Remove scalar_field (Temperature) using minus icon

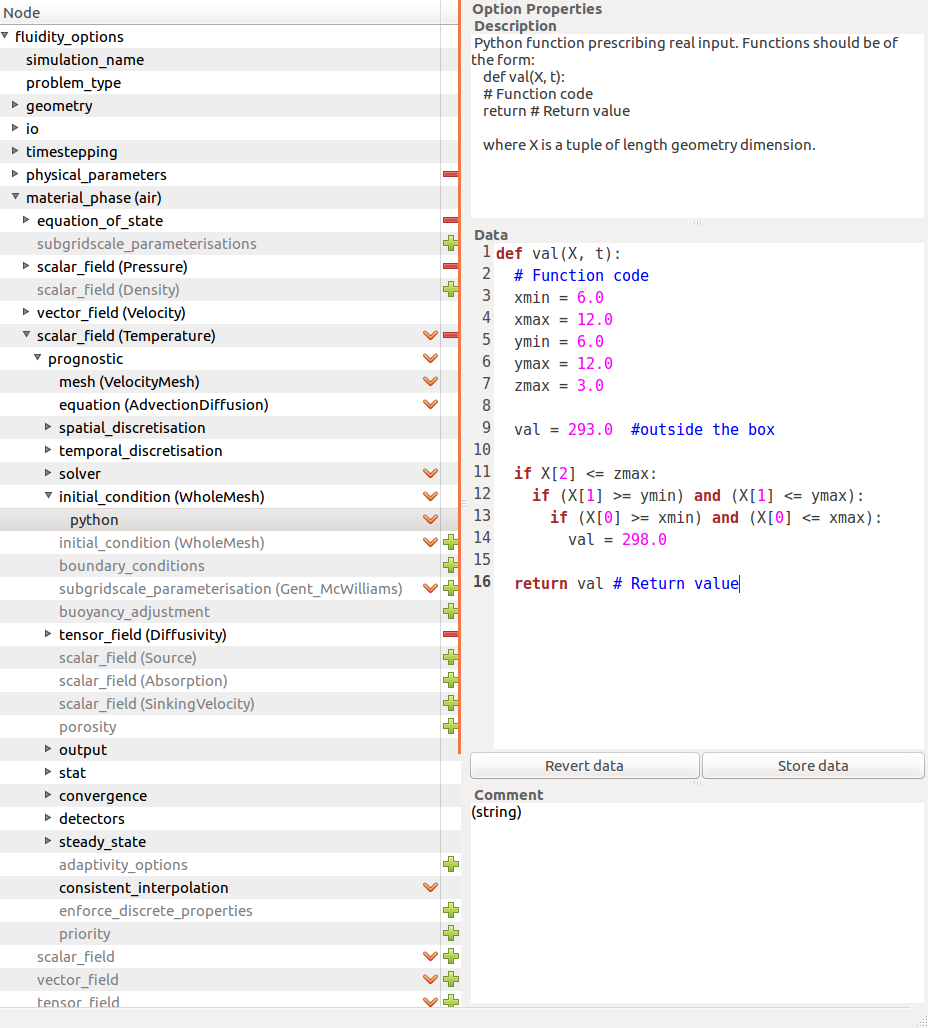point(451,335)
